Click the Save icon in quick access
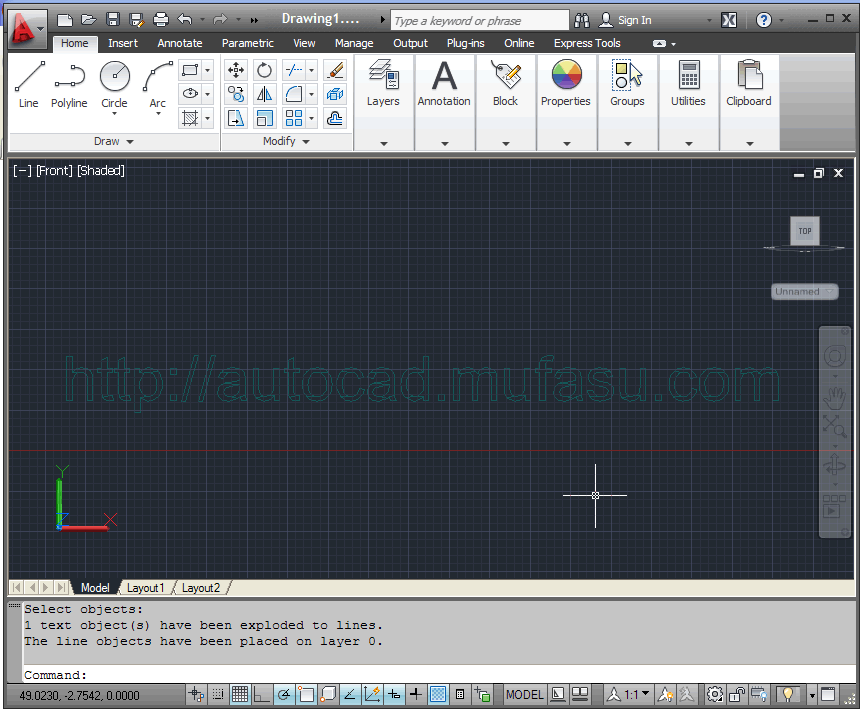The width and height of the screenshot is (860, 712). [112, 20]
